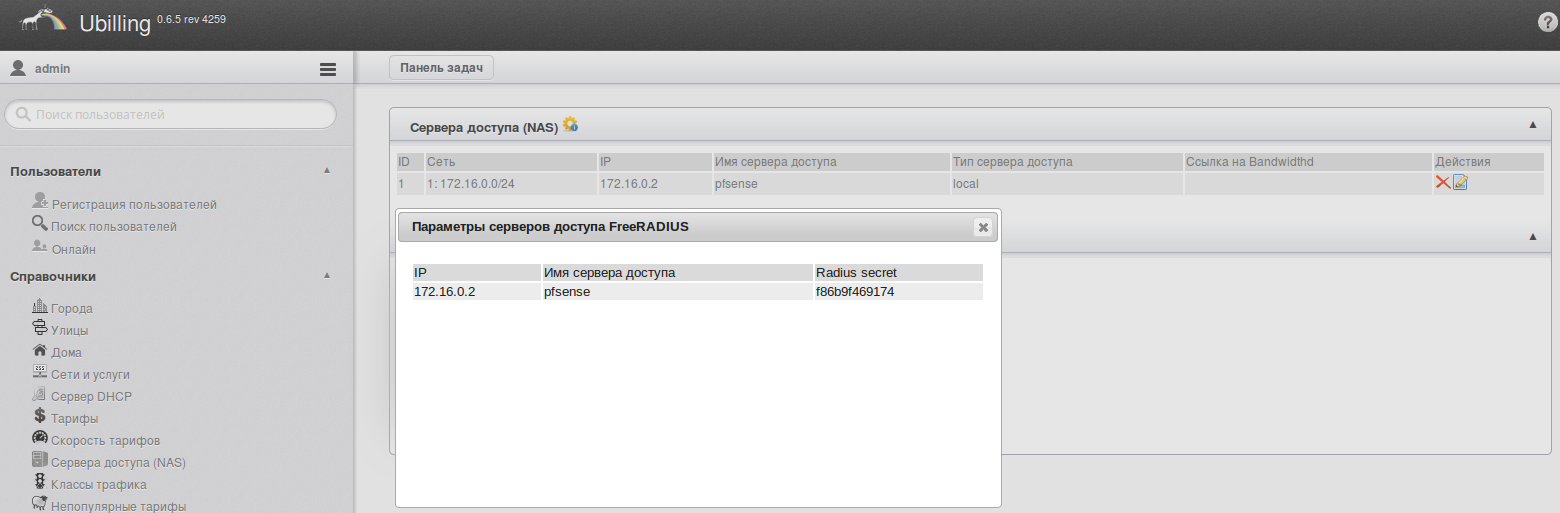Open Сервер DHCP in the sidebar
This screenshot has height=513, width=1560.
[x=91, y=396]
